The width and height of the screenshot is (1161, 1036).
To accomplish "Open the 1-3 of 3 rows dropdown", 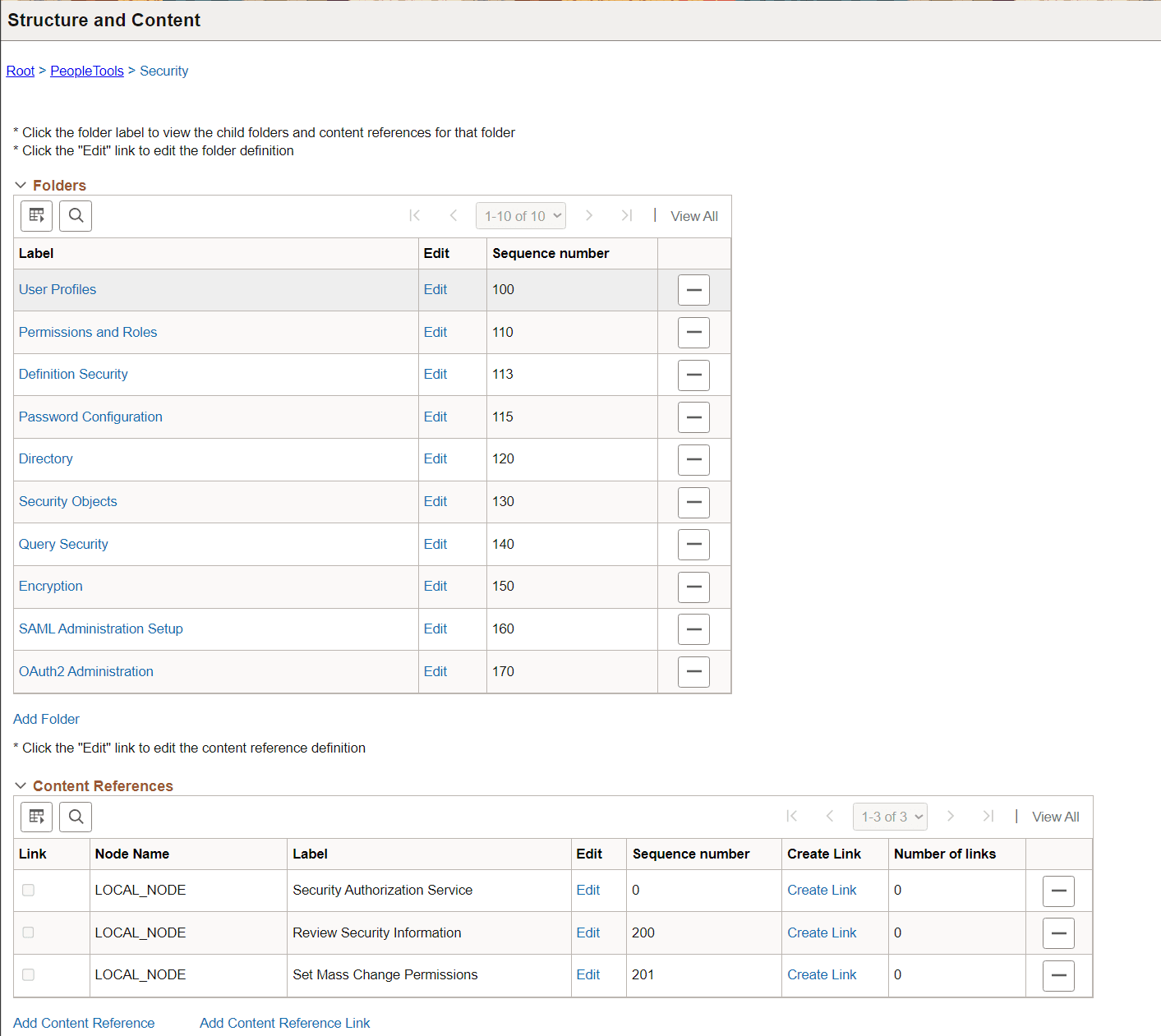I will tap(890, 817).
